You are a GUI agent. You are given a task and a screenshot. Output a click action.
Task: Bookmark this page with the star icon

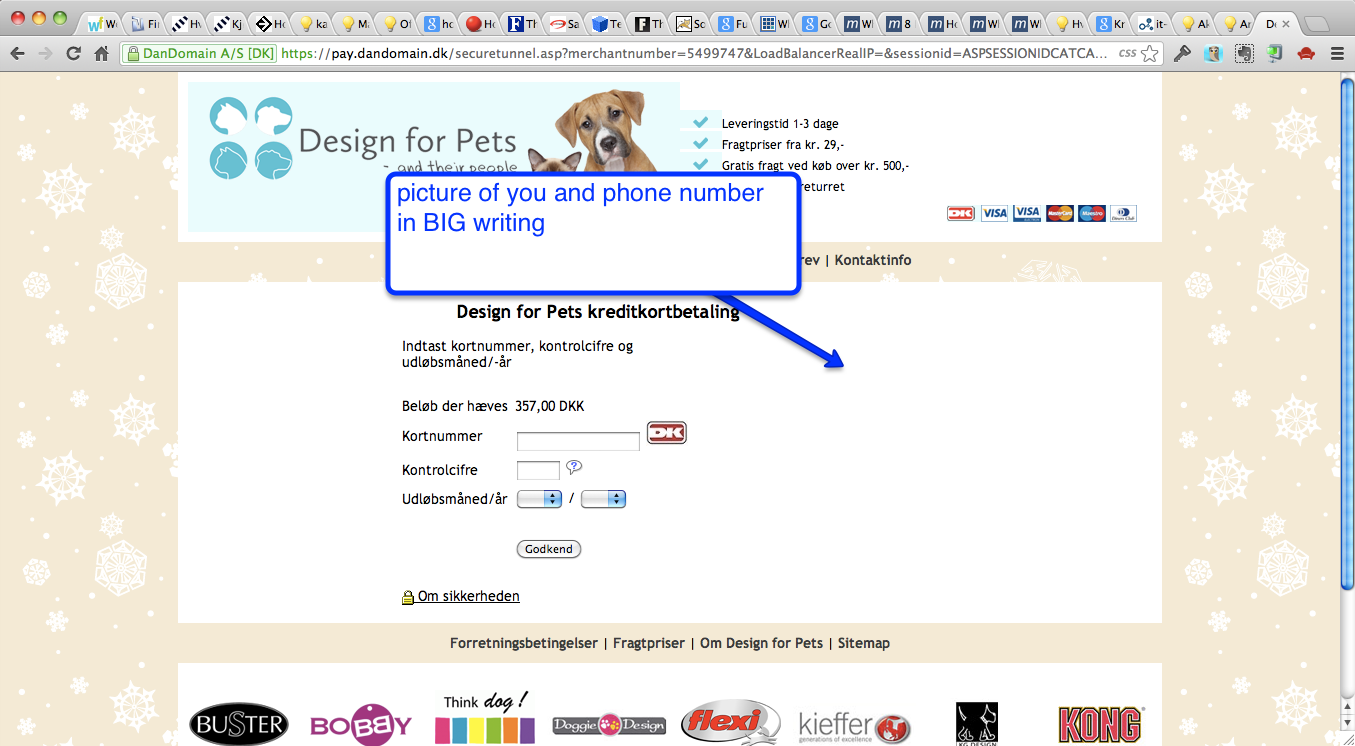(x=1150, y=54)
